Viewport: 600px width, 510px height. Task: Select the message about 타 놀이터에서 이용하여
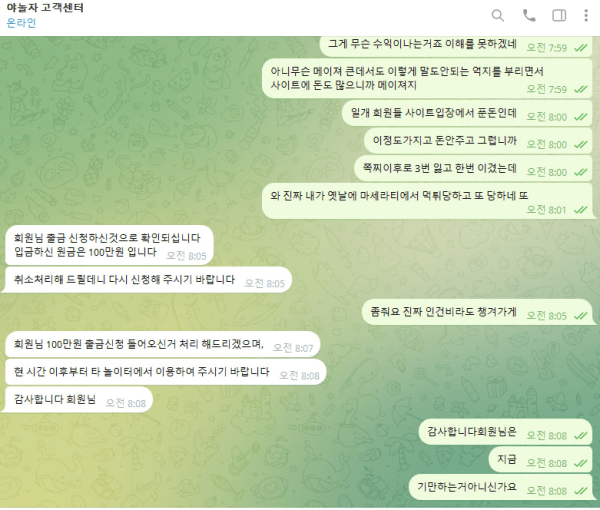(165, 372)
